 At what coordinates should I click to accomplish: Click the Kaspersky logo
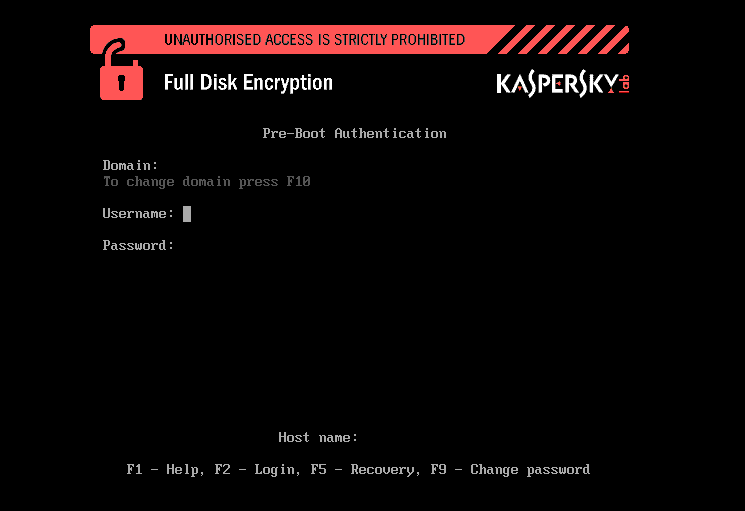tap(556, 84)
